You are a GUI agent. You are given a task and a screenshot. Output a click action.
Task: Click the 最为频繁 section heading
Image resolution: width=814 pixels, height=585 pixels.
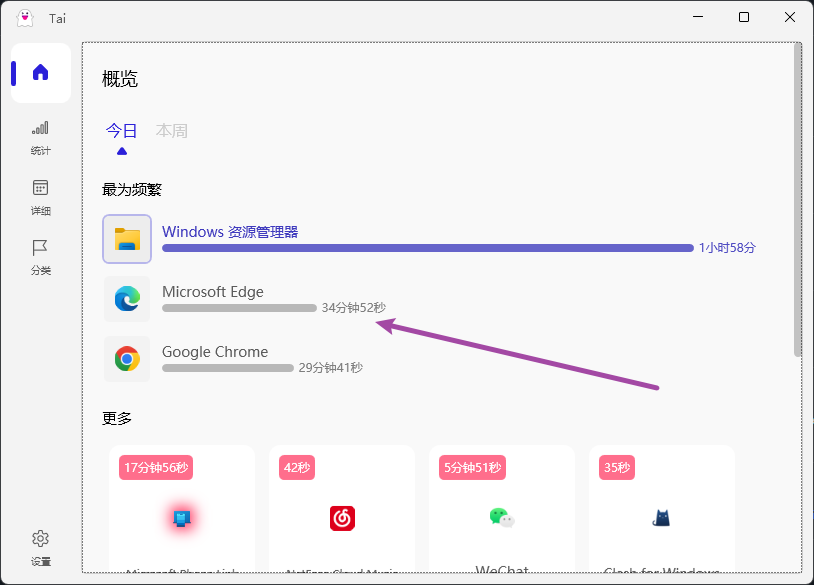tap(132, 190)
